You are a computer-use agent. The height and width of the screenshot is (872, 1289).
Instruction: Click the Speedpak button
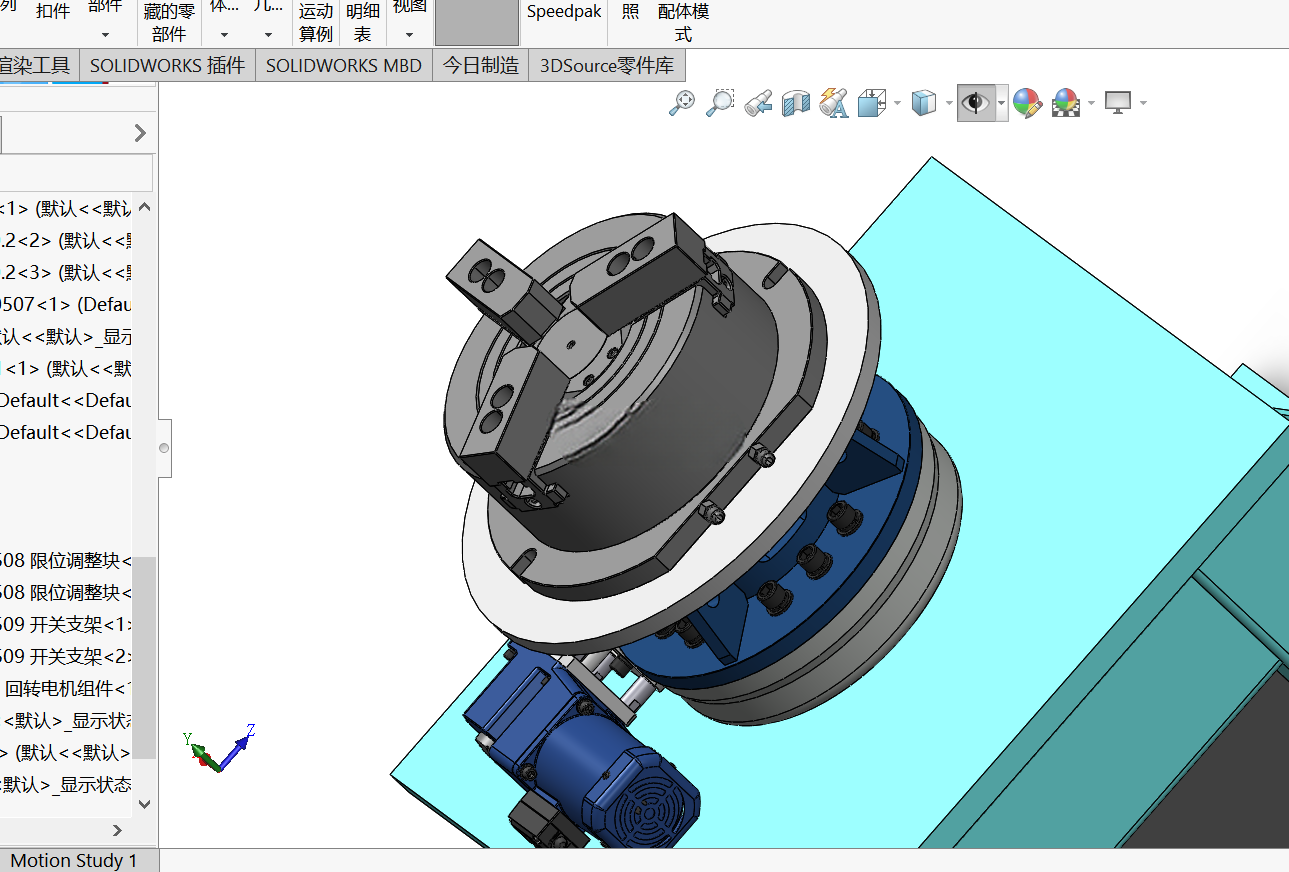[x=564, y=12]
